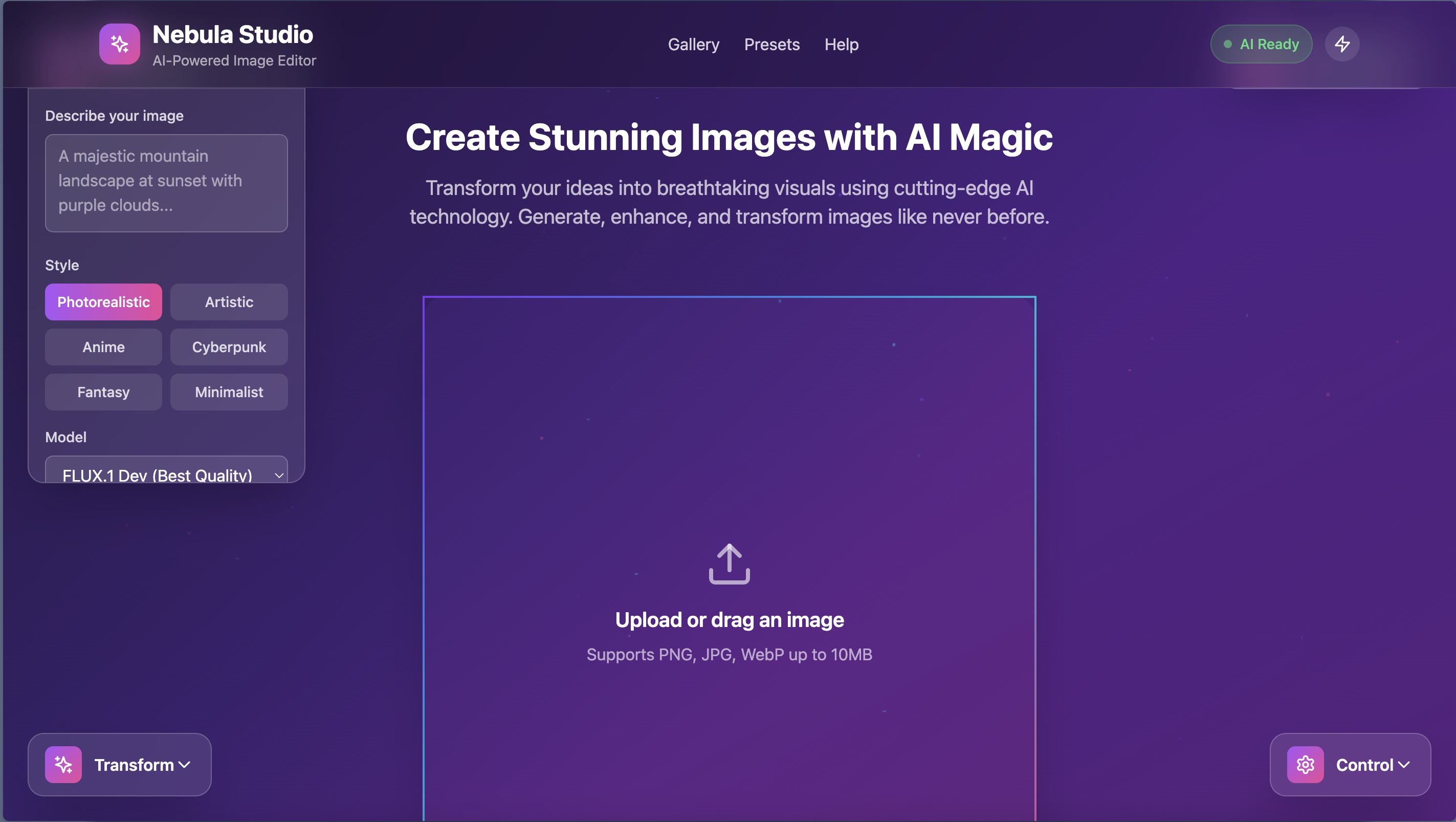This screenshot has height=822, width=1456.
Task: Expand the Control options chevron
Action: (x=1404, y=765)
